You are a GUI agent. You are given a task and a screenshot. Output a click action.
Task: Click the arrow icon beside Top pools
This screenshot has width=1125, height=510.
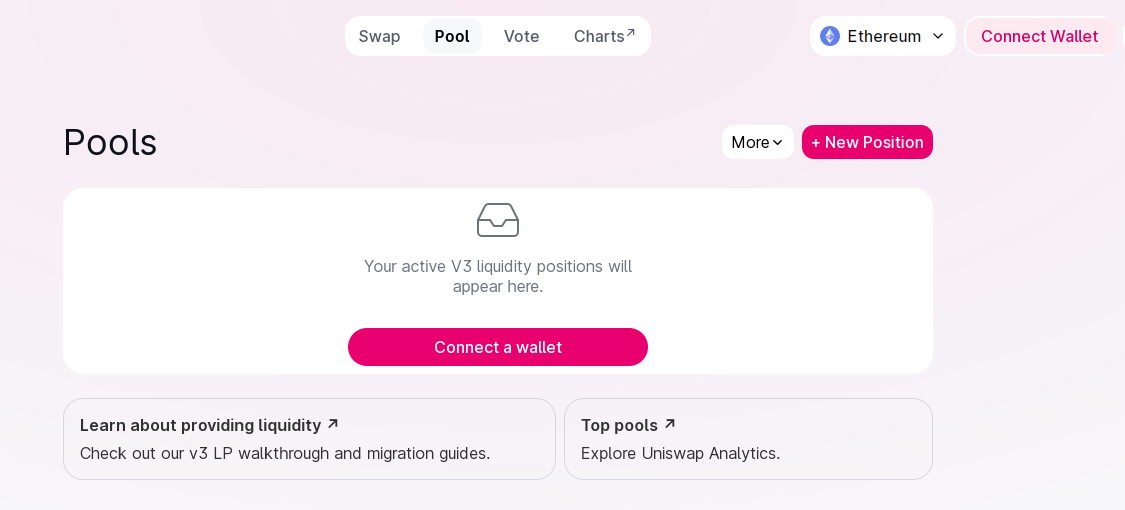coord(670,424)
